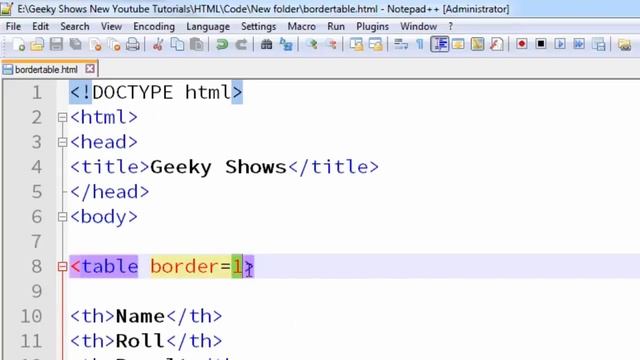The image size is (640, 360).
Task: Click the Print icon
Action: (133, 44)
